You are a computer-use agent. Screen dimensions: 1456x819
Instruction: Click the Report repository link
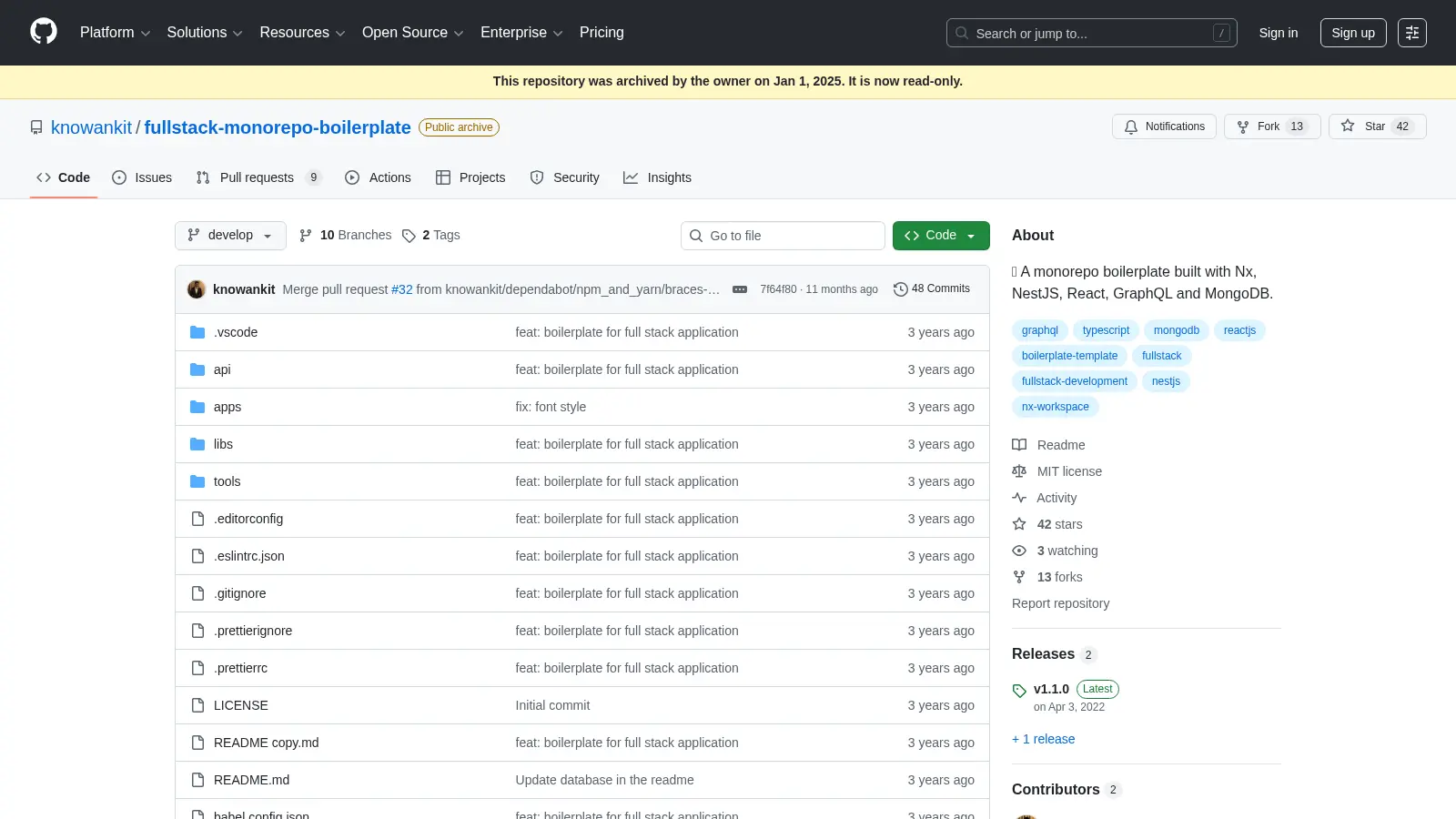(x=1060, y=603)
